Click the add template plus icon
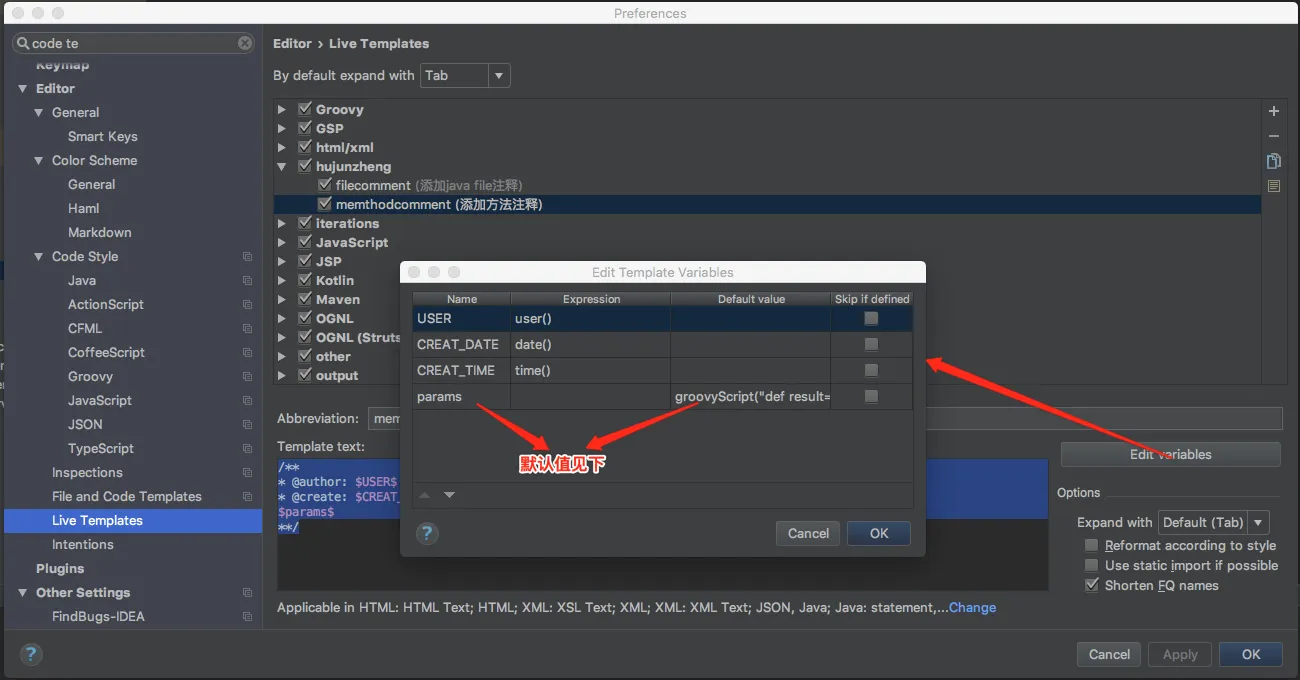This screenshot has width=1300, height=680. point(1273,111)
